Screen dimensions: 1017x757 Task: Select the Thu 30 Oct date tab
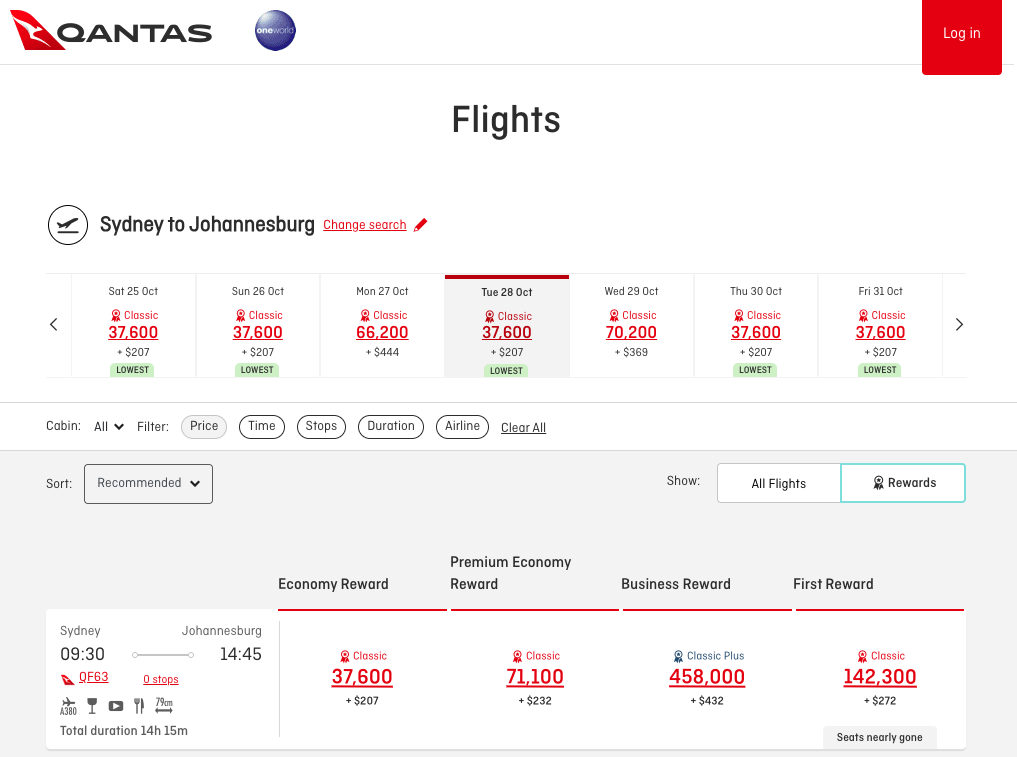756,326
